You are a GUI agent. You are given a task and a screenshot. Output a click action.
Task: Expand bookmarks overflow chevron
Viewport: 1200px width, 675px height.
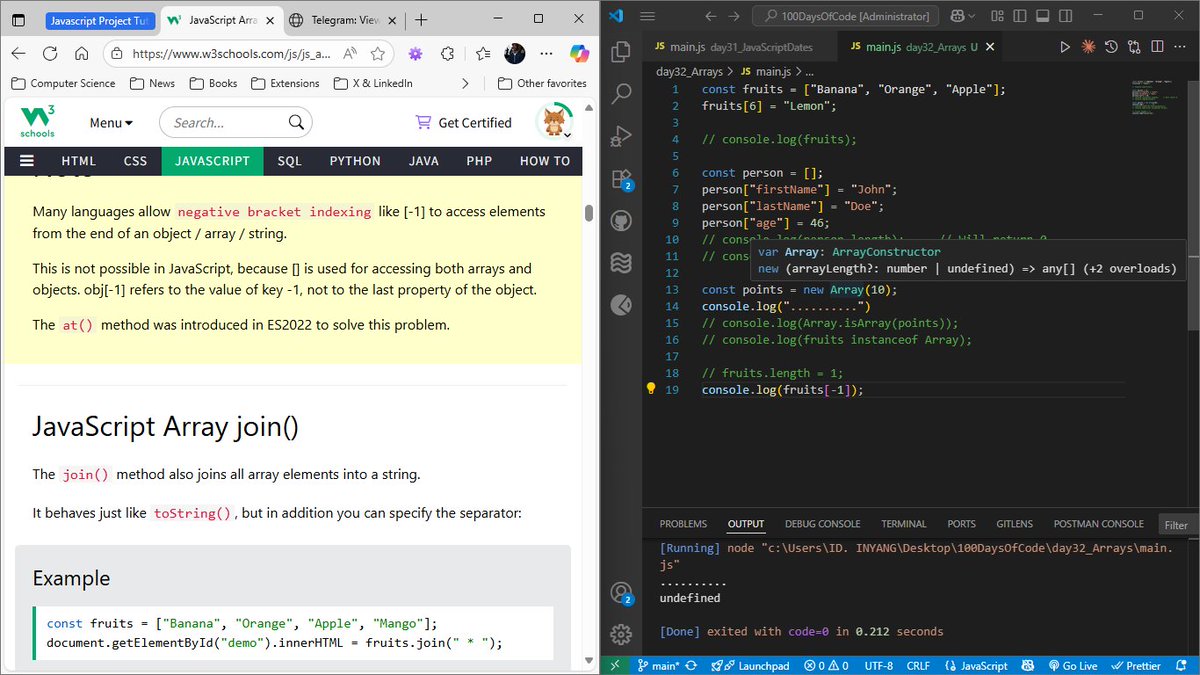[x=465, y=83]
